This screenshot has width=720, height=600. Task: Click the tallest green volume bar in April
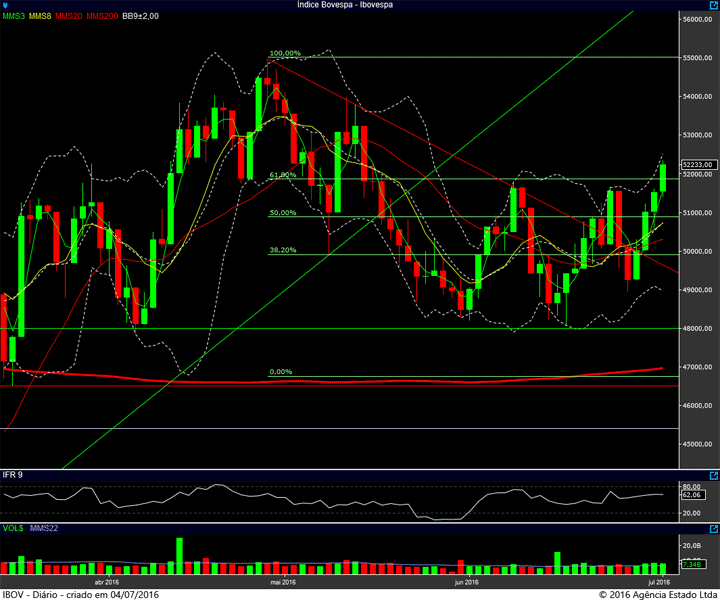[179, 556]
